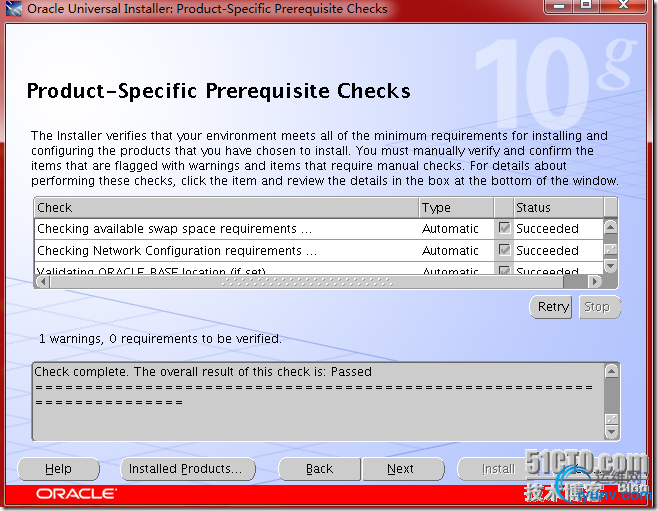The image size is (658, 511).
Task: Close the Oracle Universal Installer window
Action: click(x=624, y=6)
